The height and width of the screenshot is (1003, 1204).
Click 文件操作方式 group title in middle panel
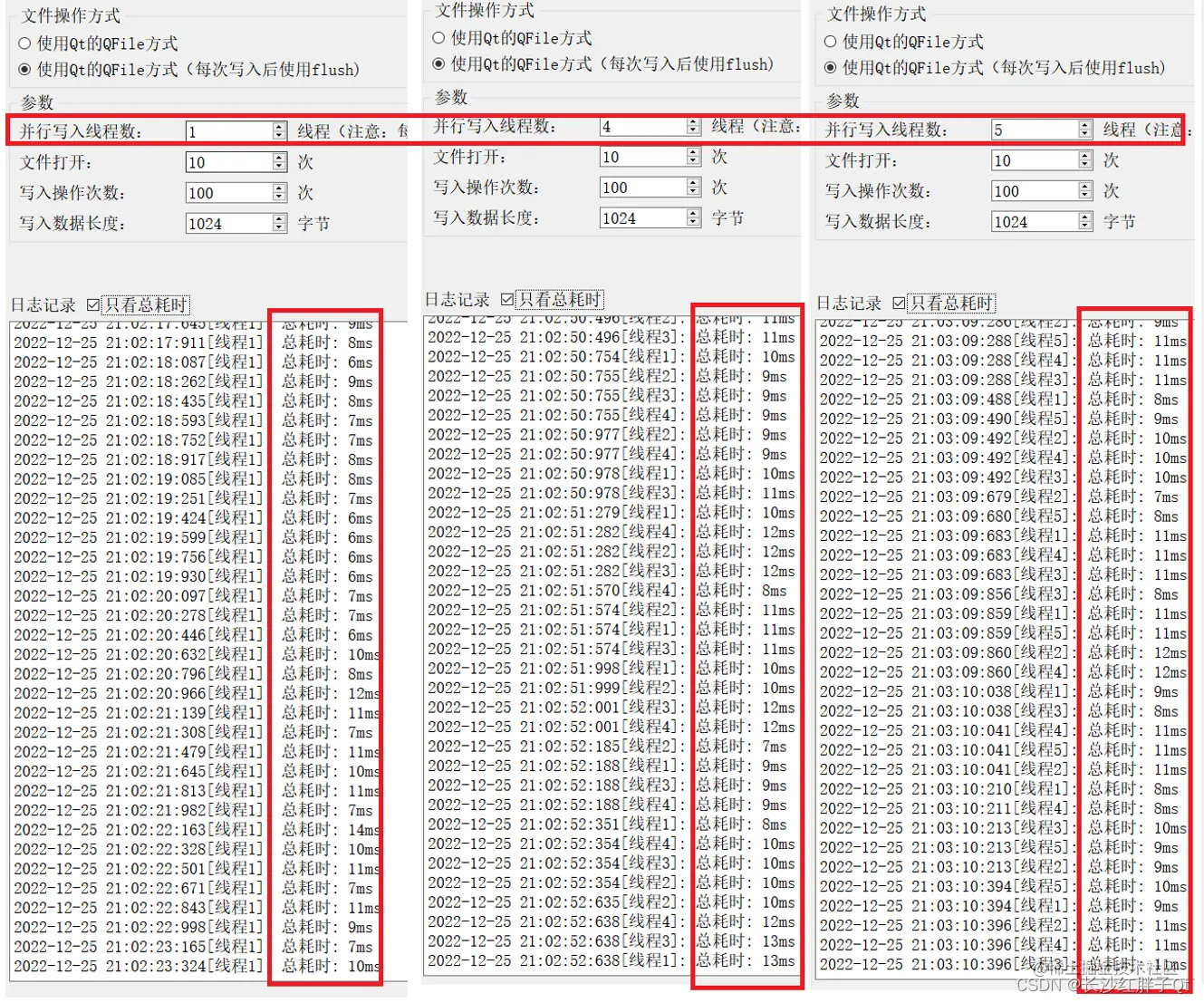click(485, 10)
